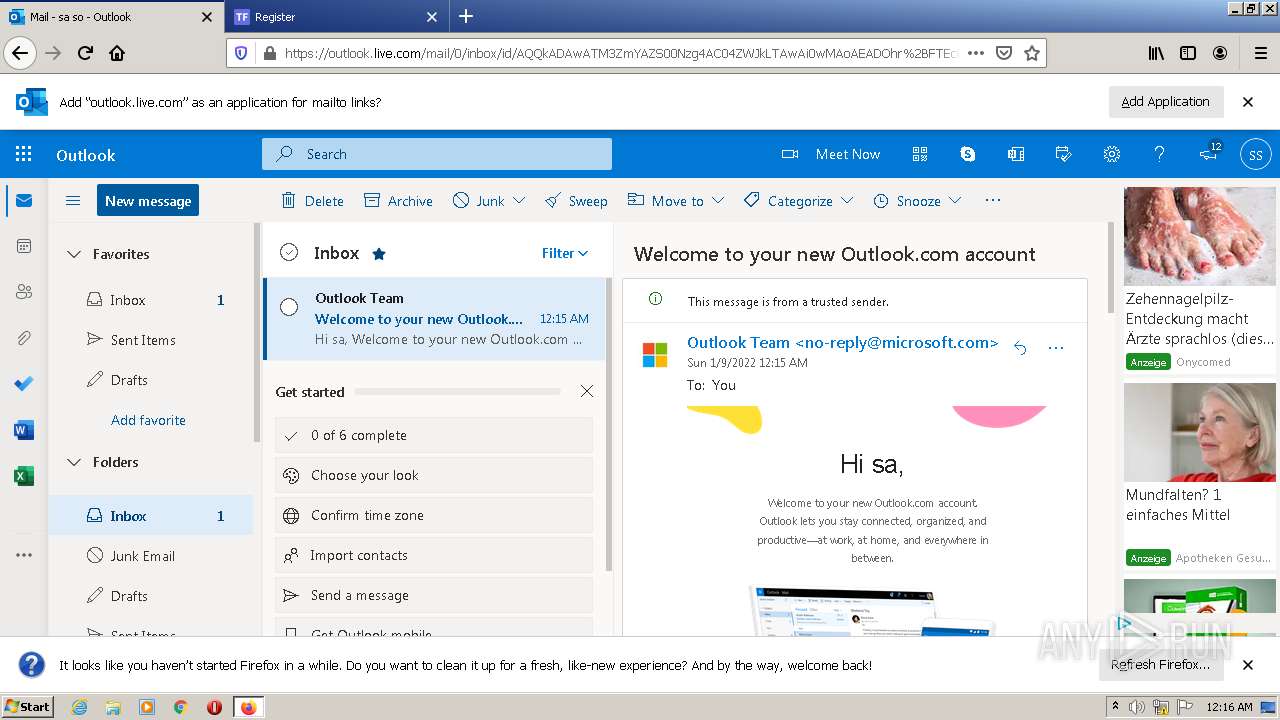Compose with New message button
1280x720 pixels.
(148, 200)
